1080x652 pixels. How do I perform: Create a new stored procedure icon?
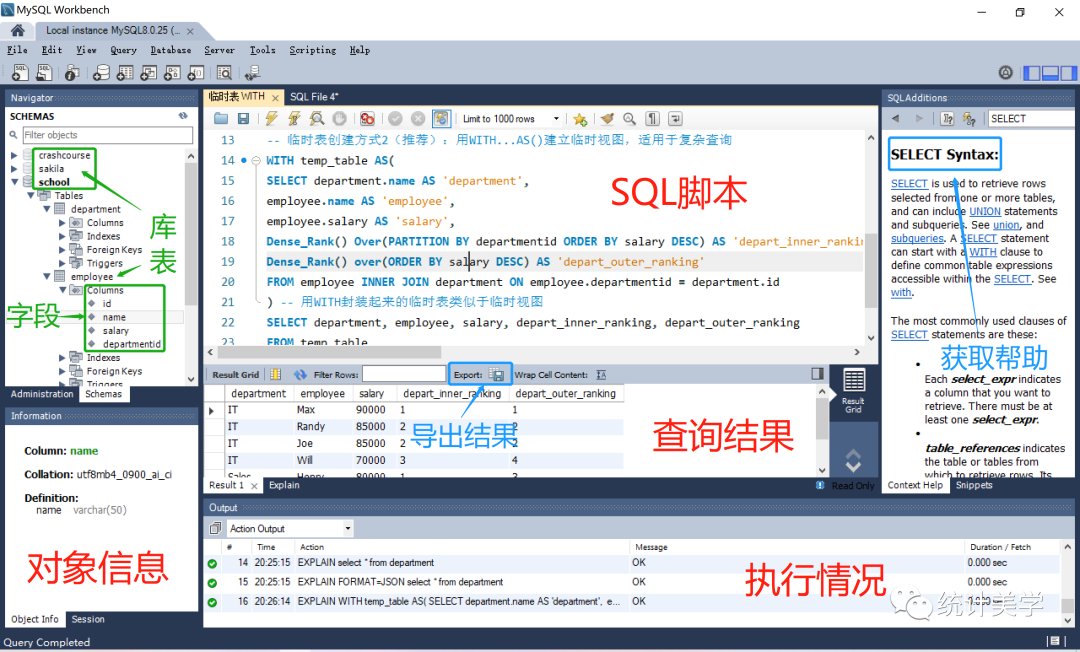coord(172,72)
